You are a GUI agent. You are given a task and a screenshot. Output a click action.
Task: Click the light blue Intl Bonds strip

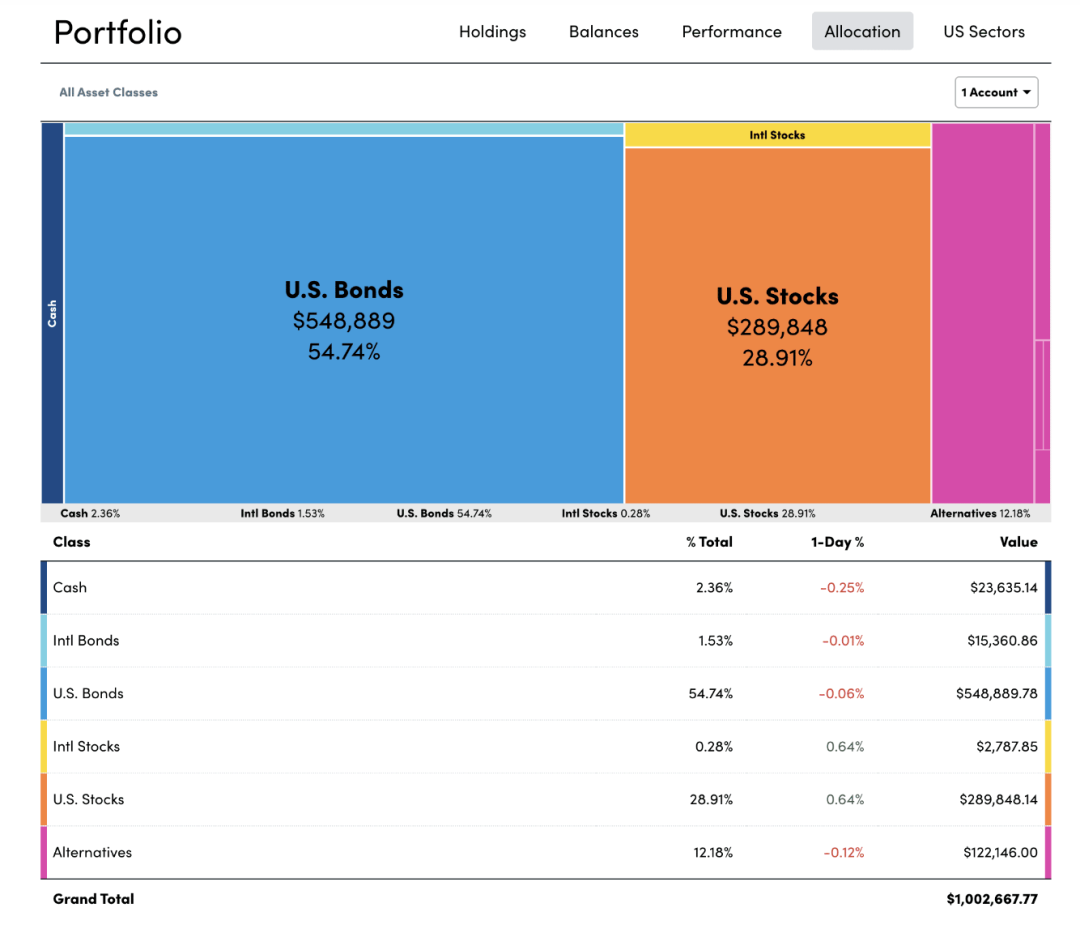344,129
